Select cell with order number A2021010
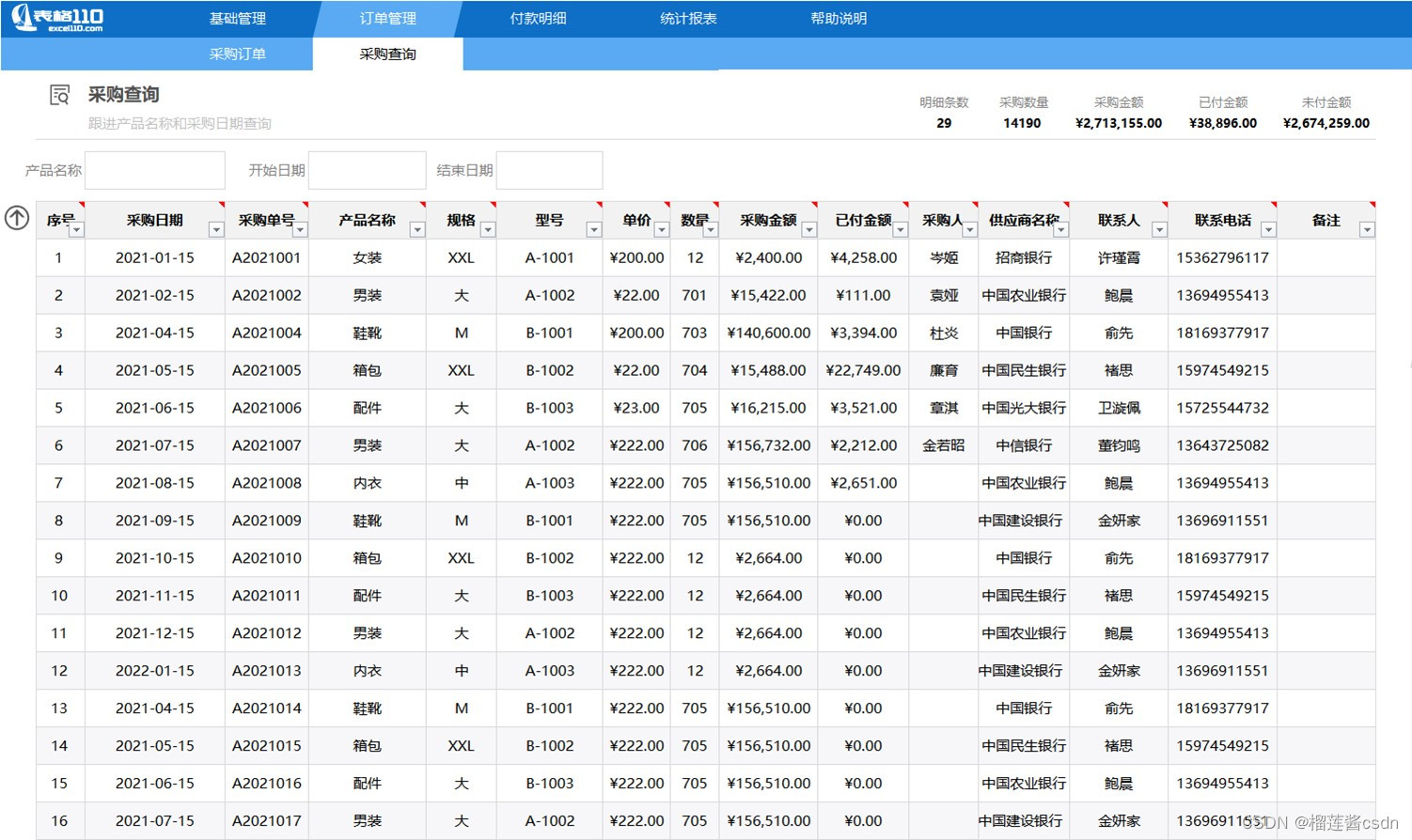The width and height of the screenshot is (1412, 840). 267,558
